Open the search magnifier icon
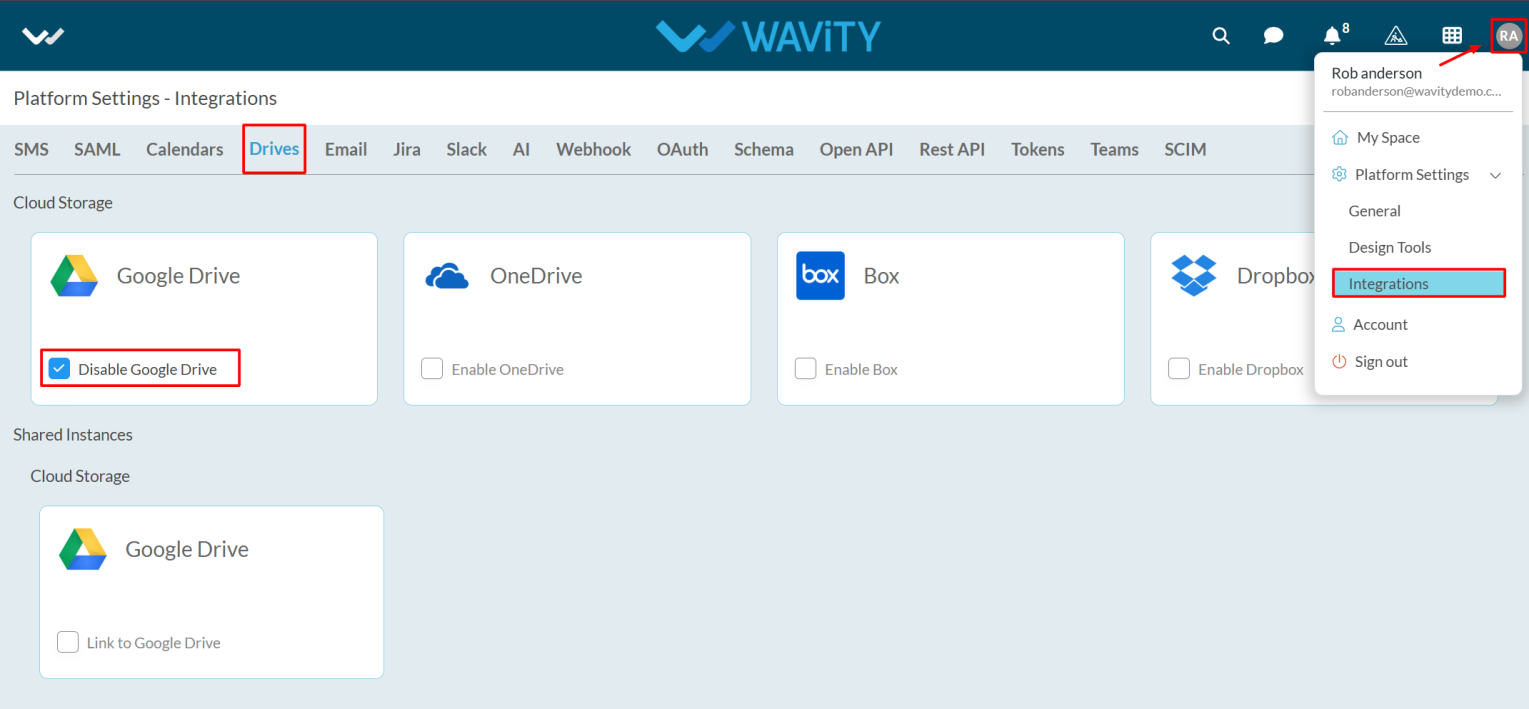Image resolution: width=1529 pixels, height=709 pixels. point(1221,36)
